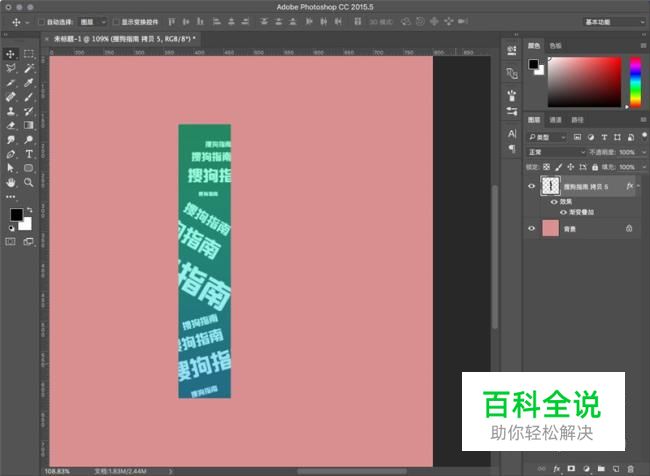Open the Edit Toolbar three-dots menu
Viewport: 650px width, 476px height.
point(10,197)
